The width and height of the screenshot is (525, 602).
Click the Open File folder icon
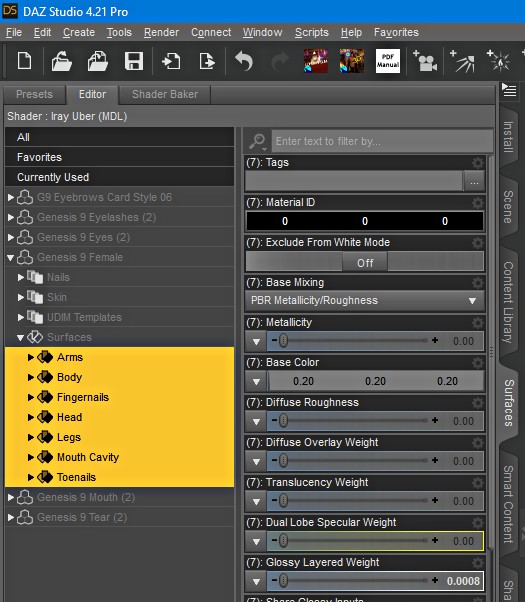pyautogui.click(x=61, y=61)
